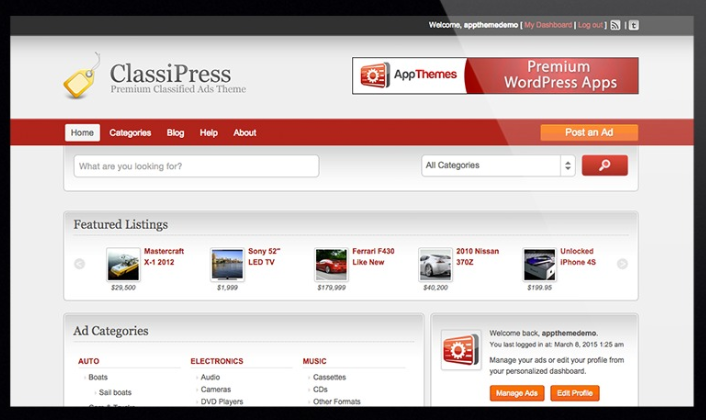The height and width of the screenshot is (420, 706).
Task: Click the Manage Ads button
Action: click(517, 393)
